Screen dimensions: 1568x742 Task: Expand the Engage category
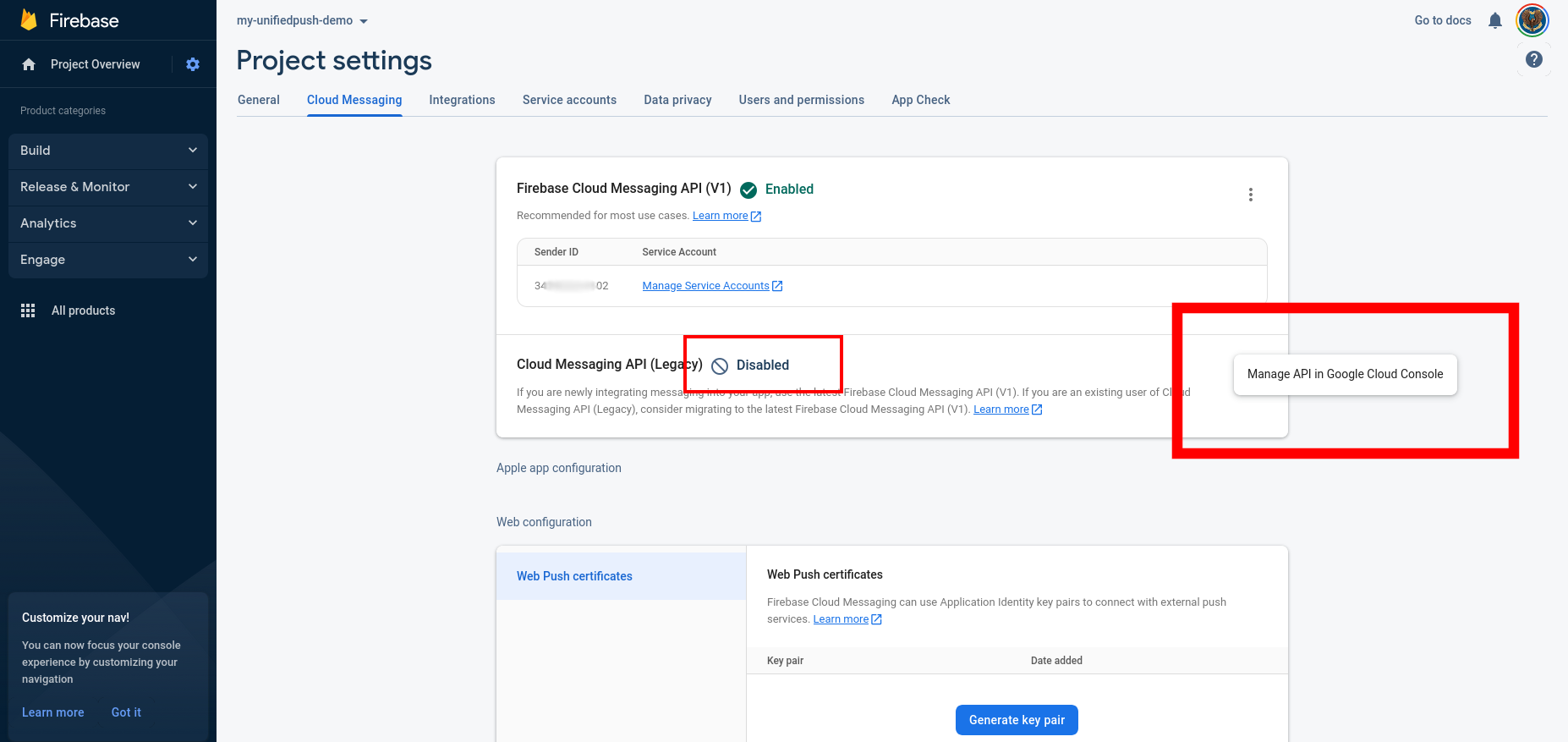point(108,260)
